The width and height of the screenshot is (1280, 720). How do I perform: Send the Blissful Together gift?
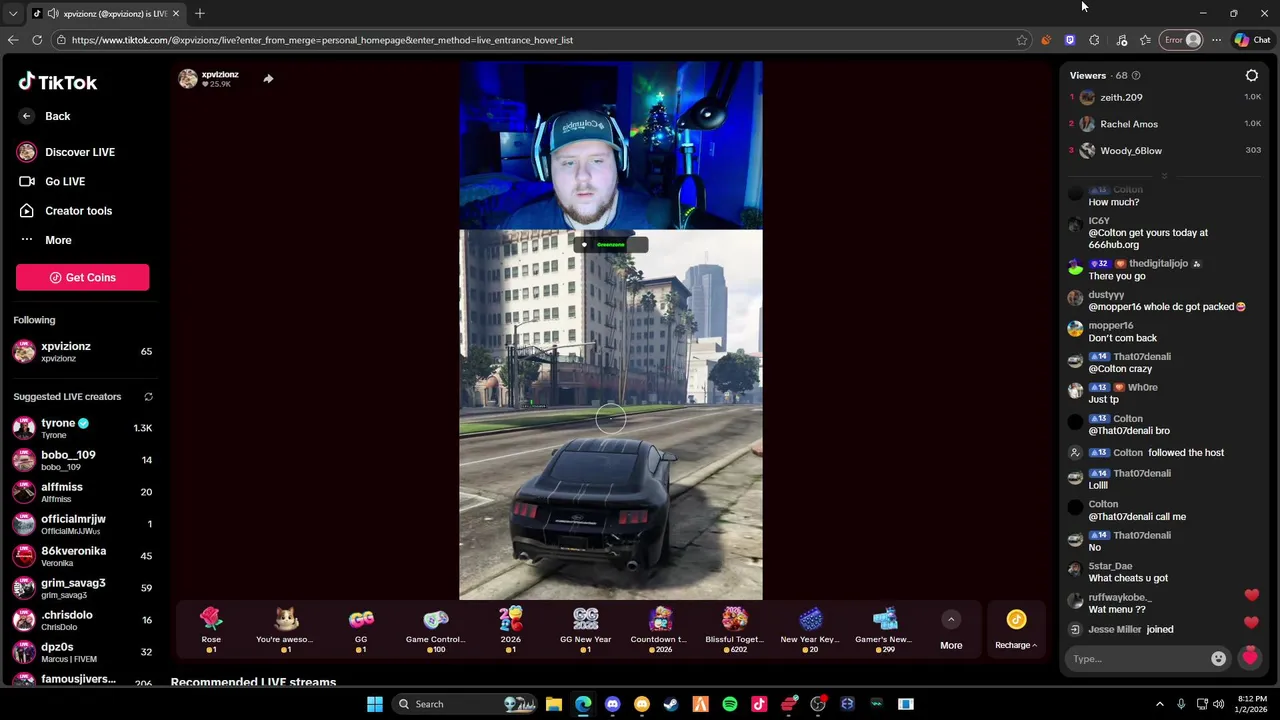point(734,630)
